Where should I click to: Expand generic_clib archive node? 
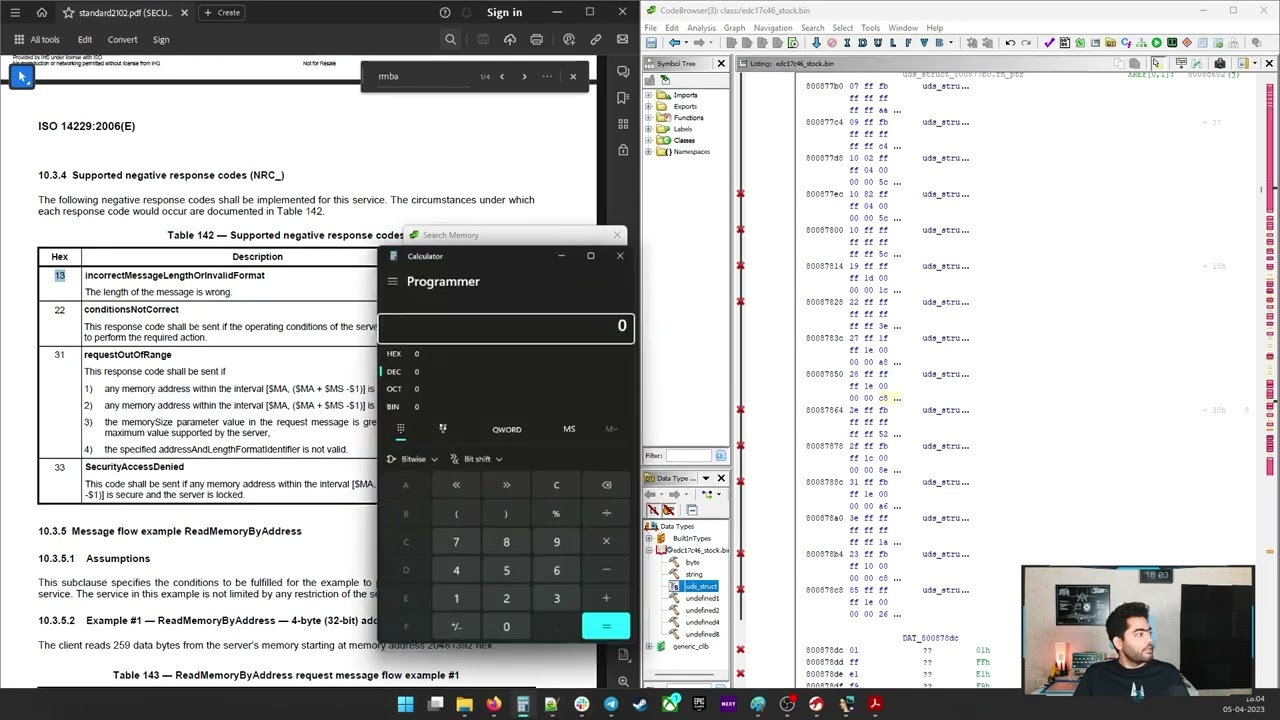click(x=649, y=646)
